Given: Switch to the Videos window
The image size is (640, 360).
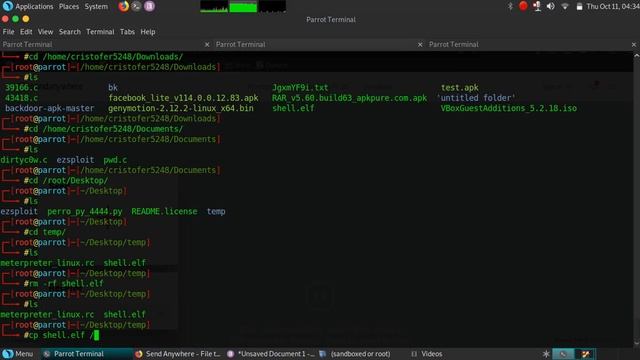Looking at the screenshot, I should click(x=427, y=354).
